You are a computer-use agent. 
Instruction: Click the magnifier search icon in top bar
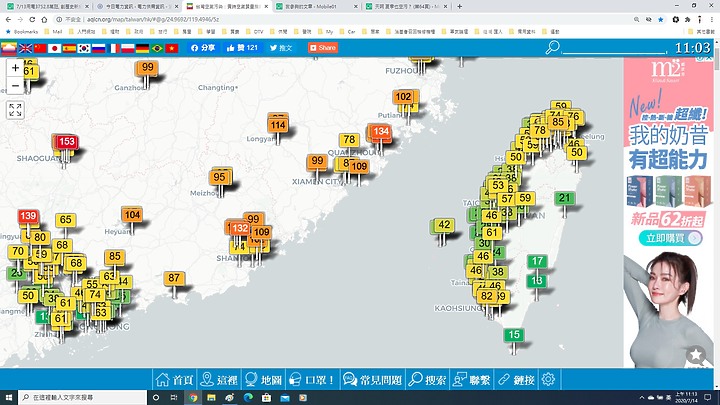click(554, 47)
